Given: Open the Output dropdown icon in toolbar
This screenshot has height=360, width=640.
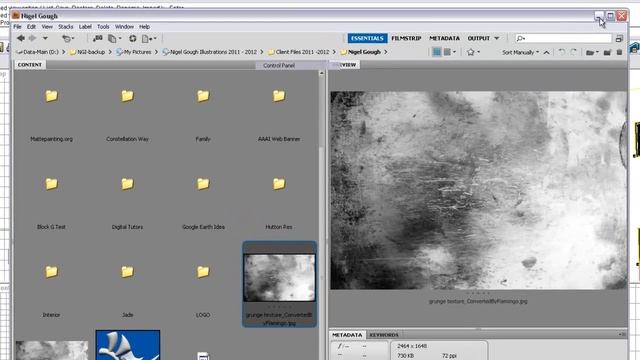Looking at the screenshot, I should 149,38.
